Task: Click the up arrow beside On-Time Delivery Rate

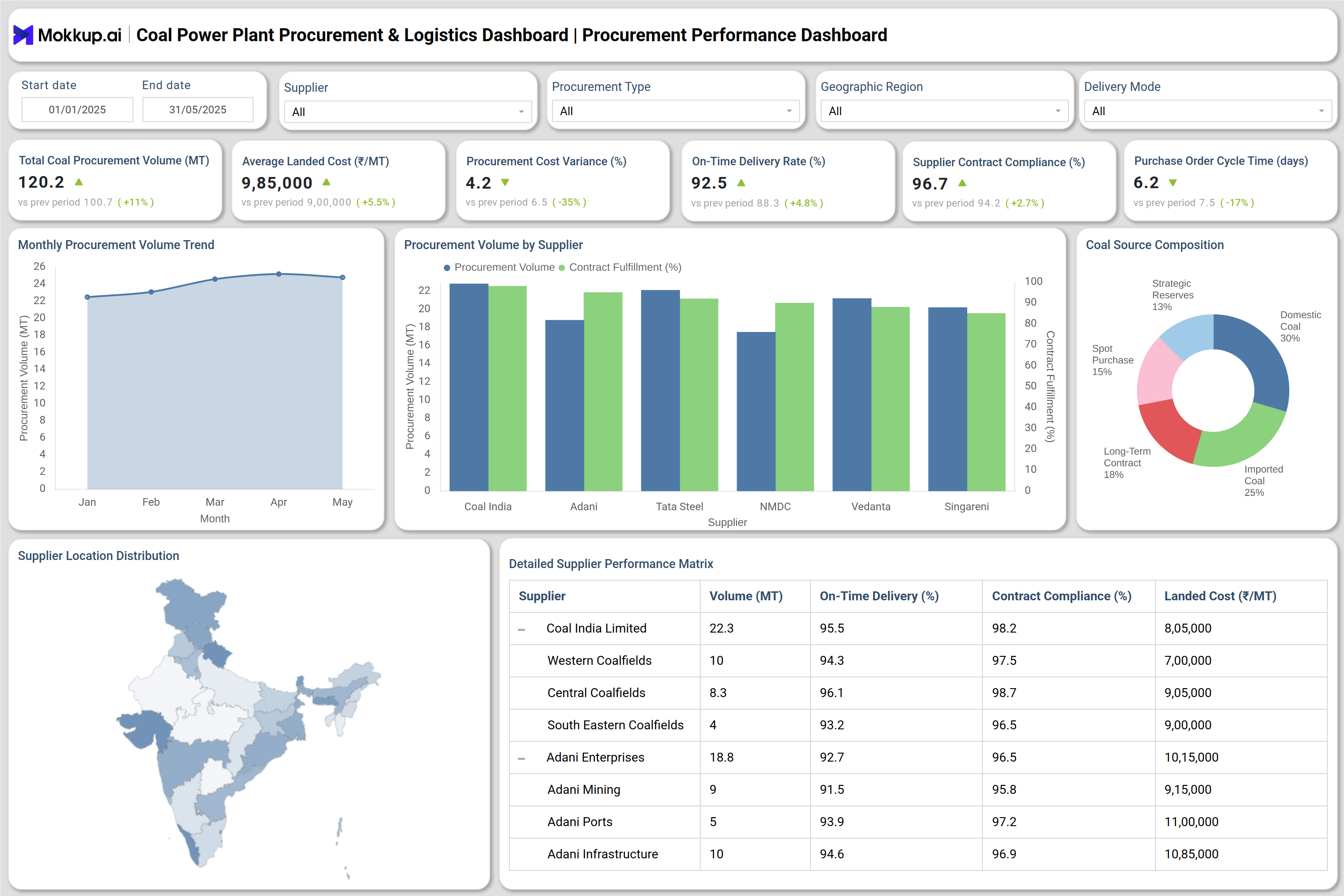Action: click(741, 183)
